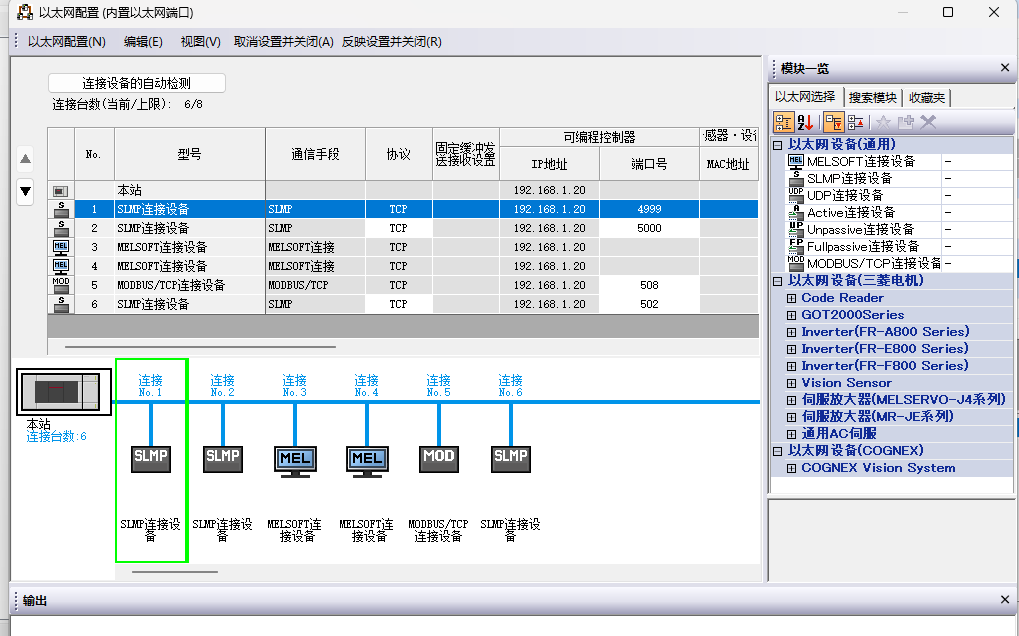Collapse the 以太网设备(通用) category
Screen dimensions: 1019x636
778,145
